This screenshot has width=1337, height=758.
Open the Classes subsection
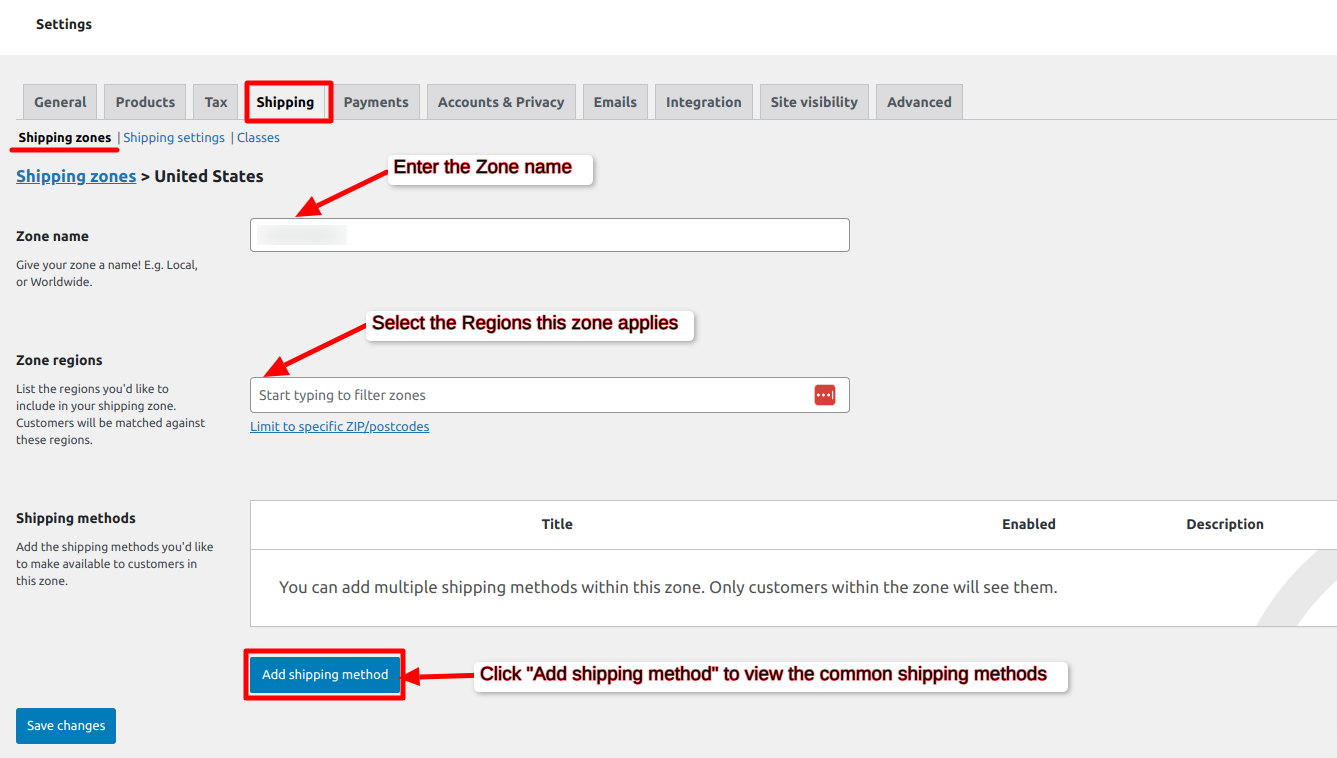pos(258,137)
